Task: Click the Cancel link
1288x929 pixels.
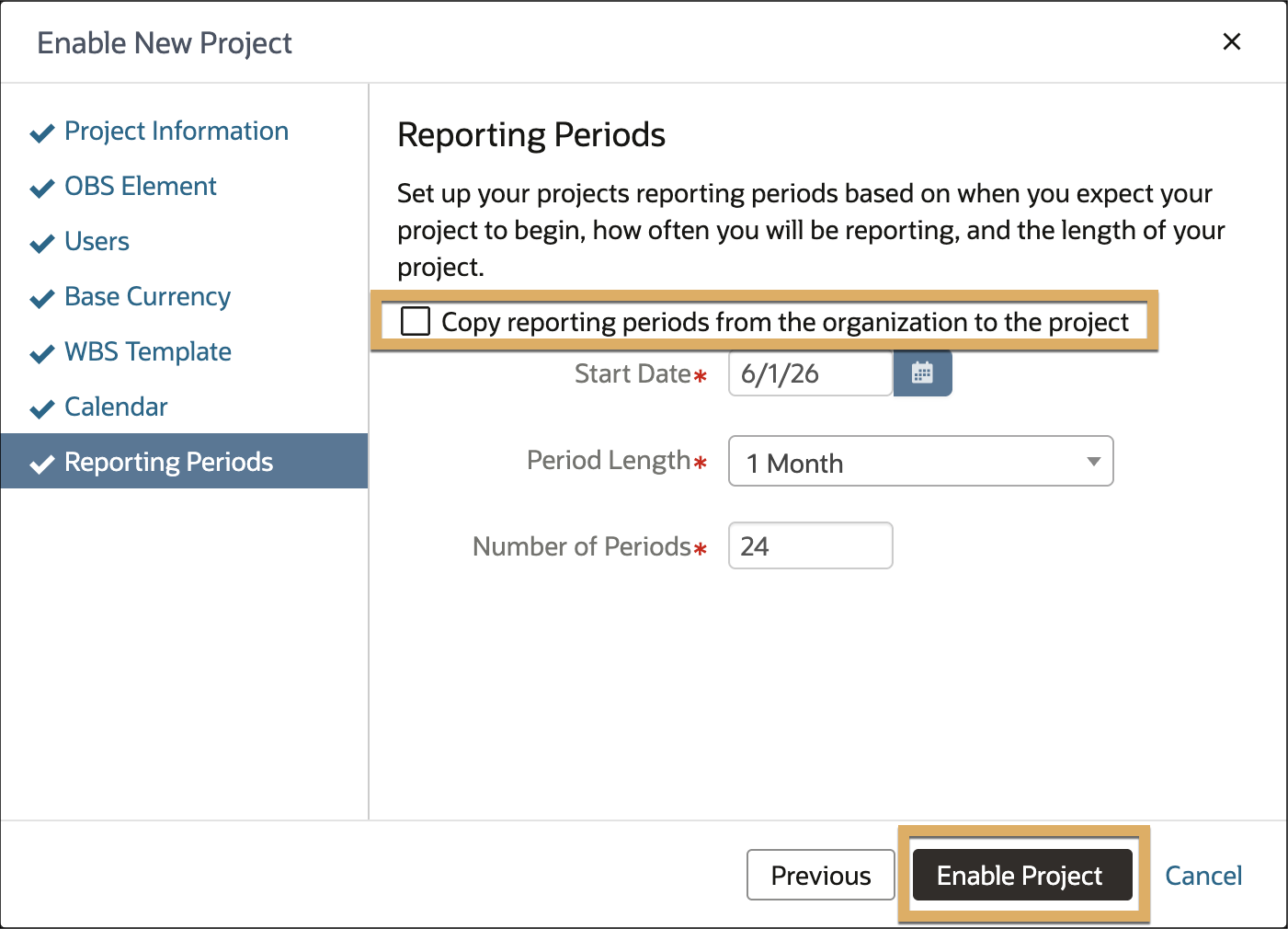Action: pos(1203,875)
